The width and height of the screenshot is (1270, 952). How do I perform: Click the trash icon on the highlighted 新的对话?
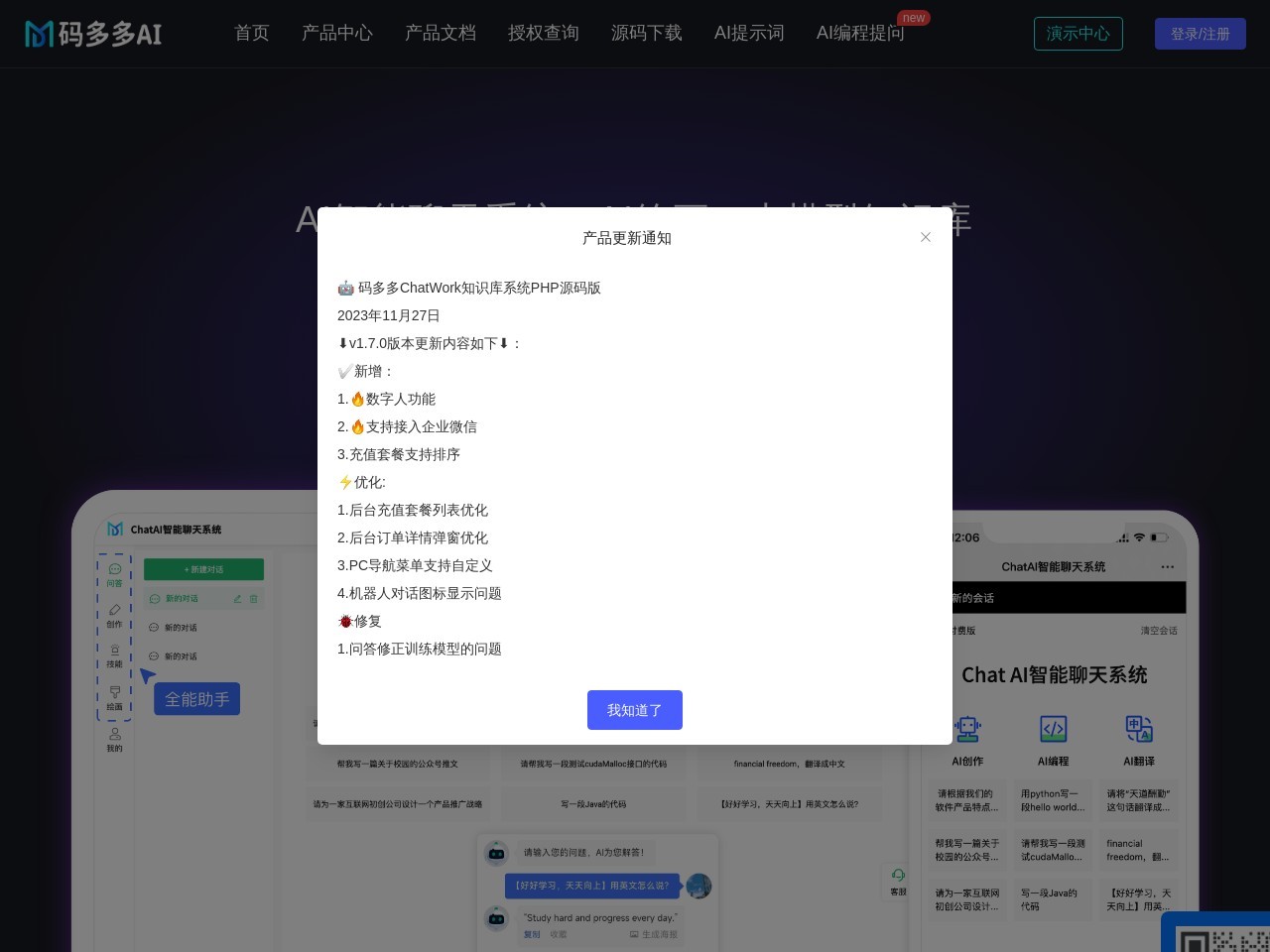click(x=253, y=598)
